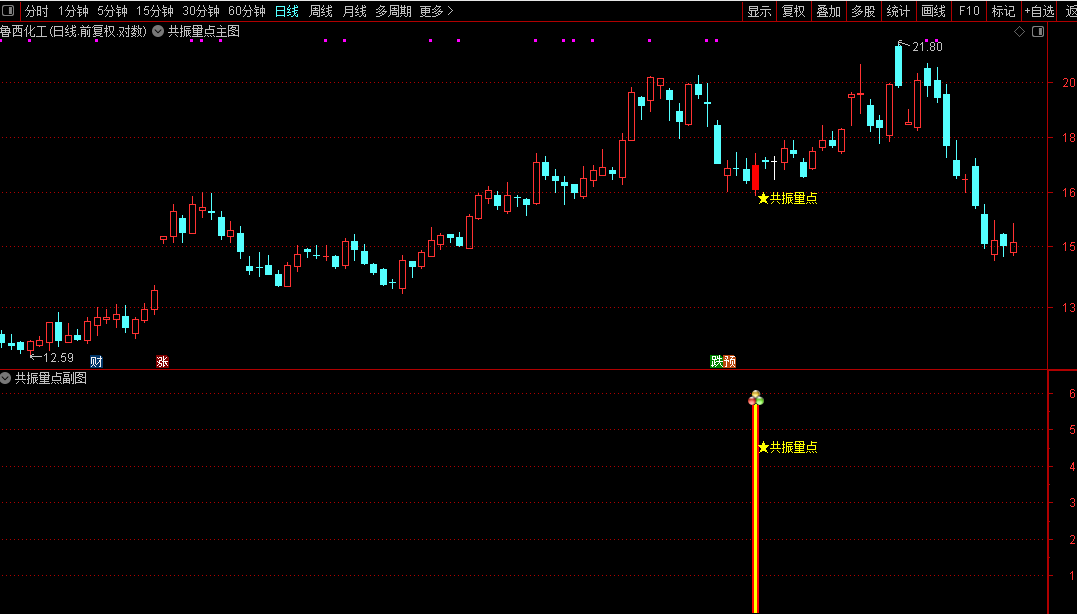Click the 21.80 high price label
1077x614 pixels.
[x=927, y=47]
